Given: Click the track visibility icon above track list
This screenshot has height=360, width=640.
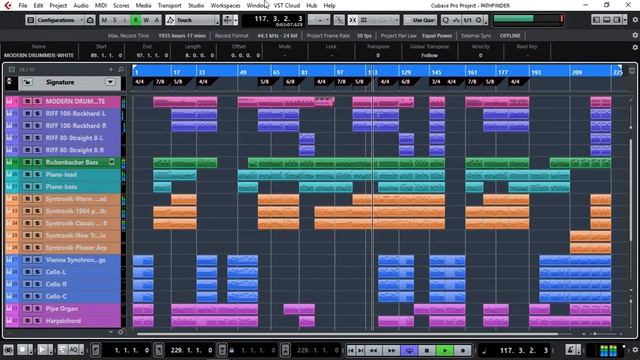Looking at the screenshot, I should pyautogui.click(x=12, y=69).
